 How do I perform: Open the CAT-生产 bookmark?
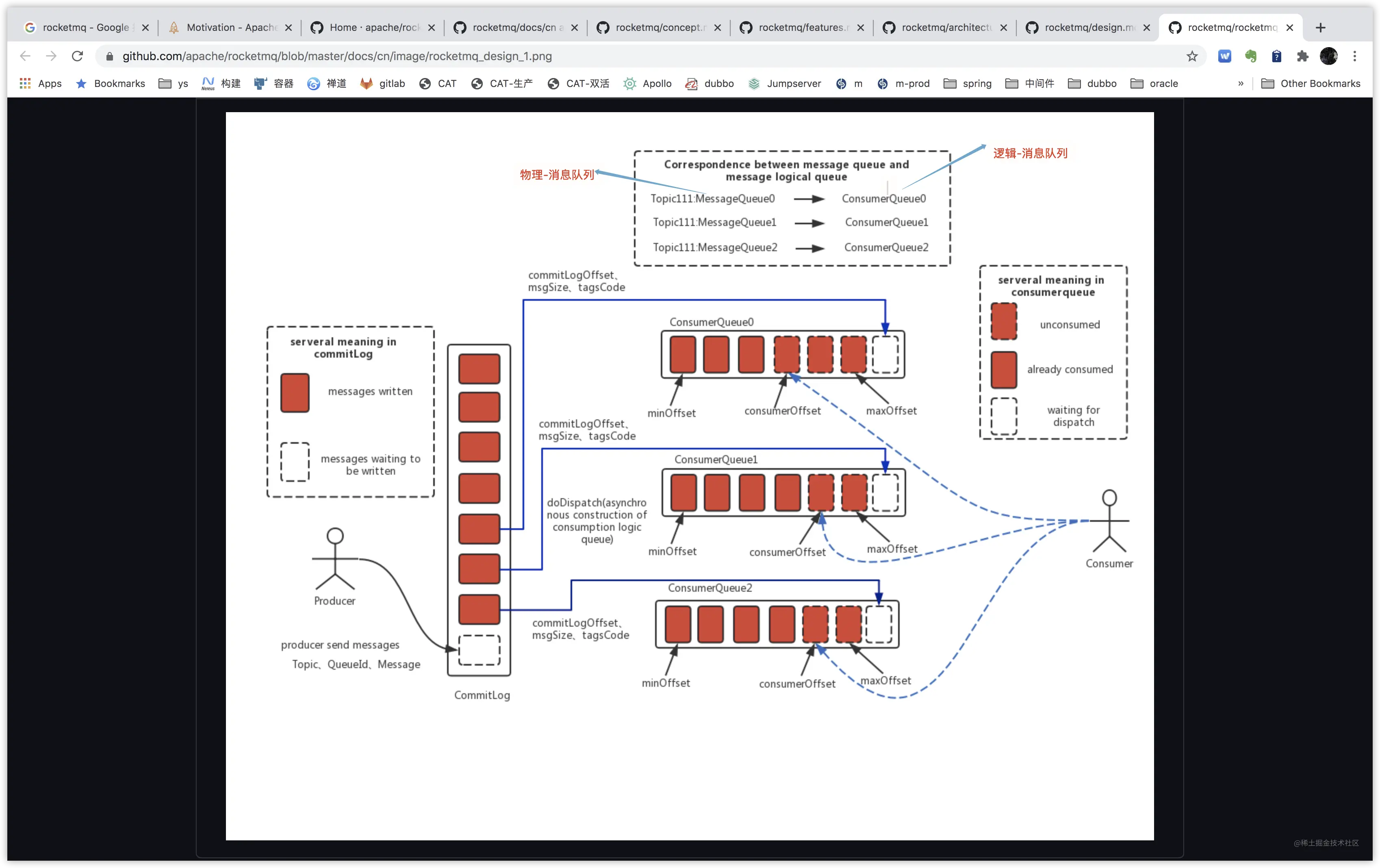(x=502, y=84)
